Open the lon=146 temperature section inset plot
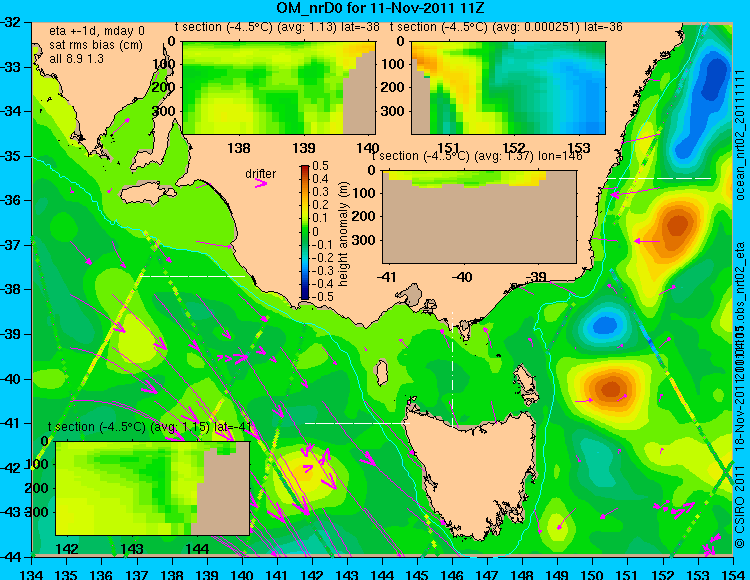Image resolution: width=750 pixels, height=580 pixels. point(479,217)
